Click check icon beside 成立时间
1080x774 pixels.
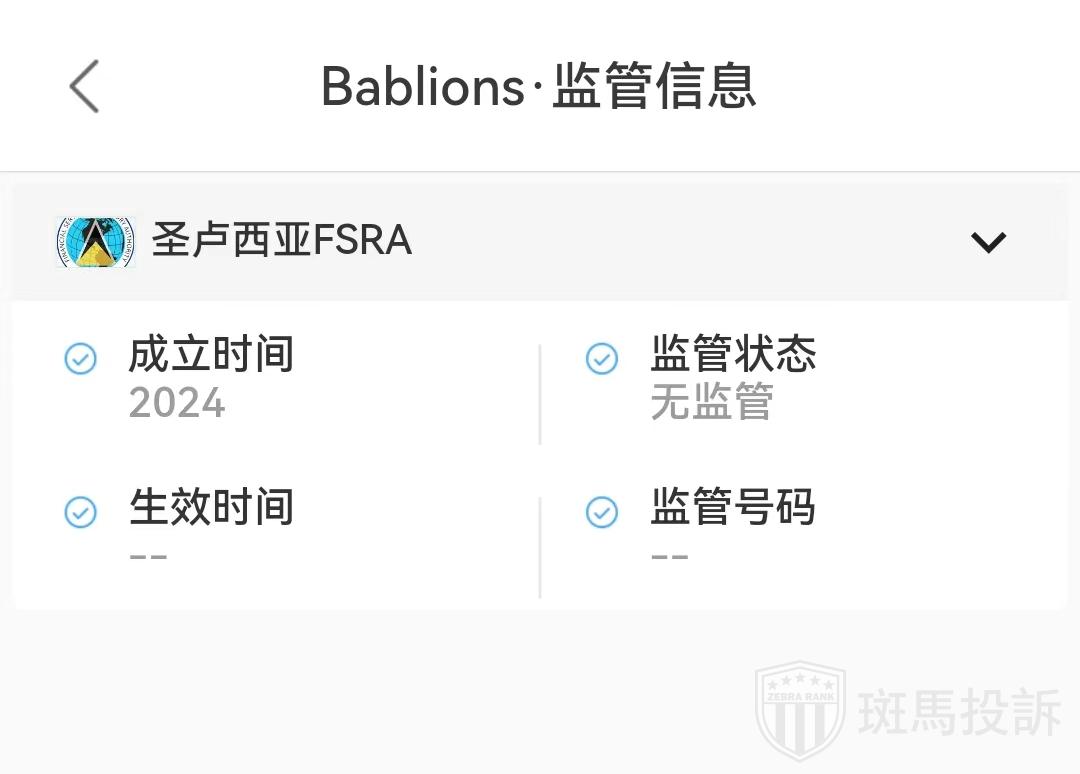(81, 358)
